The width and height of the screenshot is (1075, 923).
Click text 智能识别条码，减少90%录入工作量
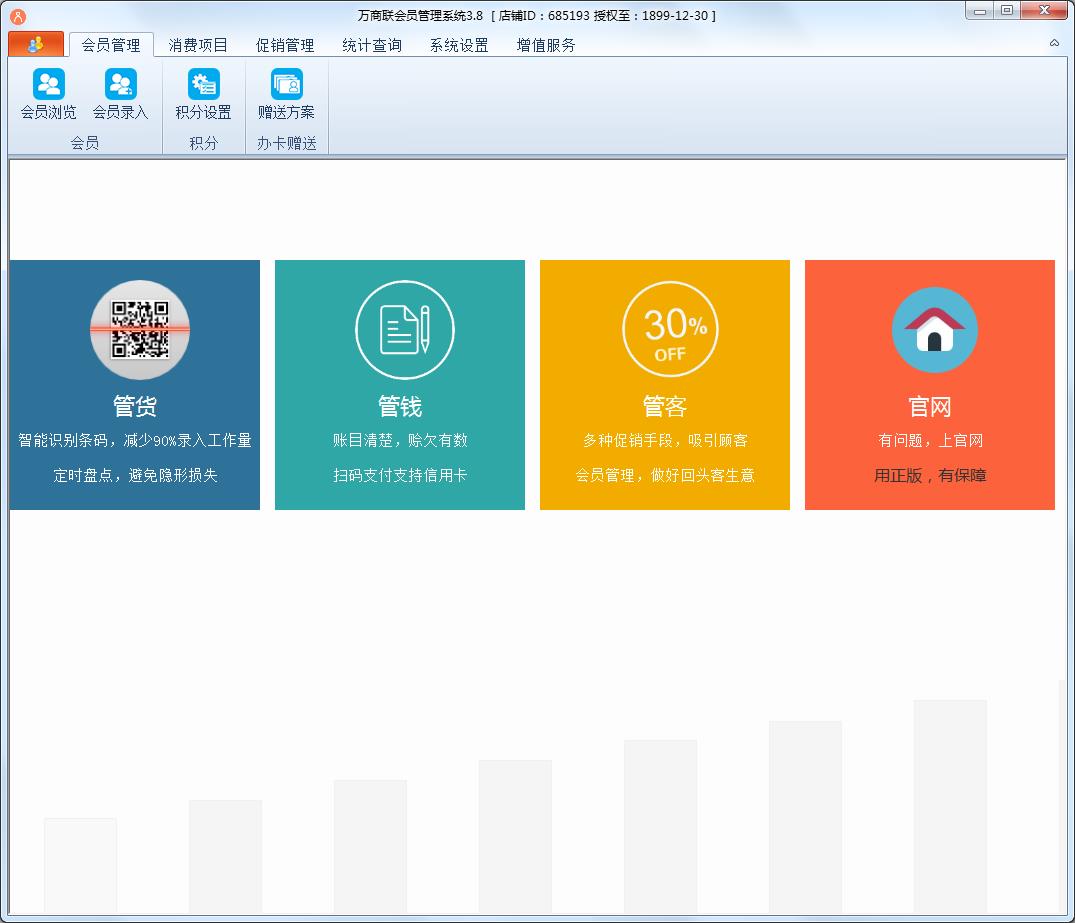pos(135,440)
